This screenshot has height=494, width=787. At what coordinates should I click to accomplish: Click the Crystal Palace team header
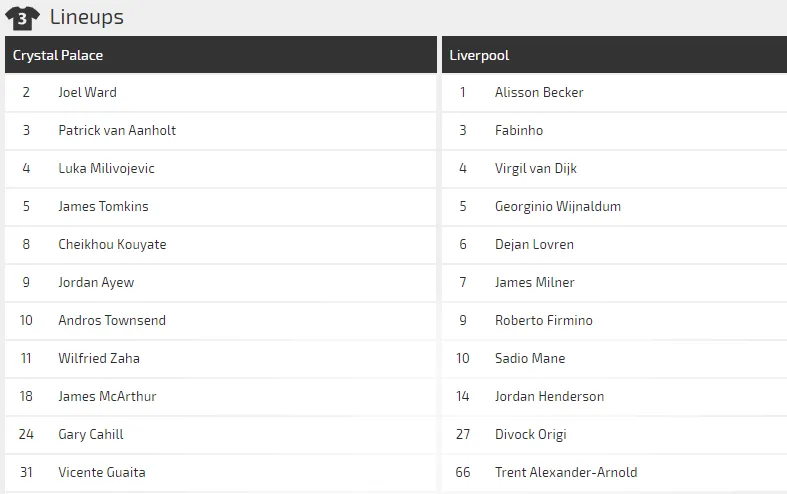click(x=58, y=55)
